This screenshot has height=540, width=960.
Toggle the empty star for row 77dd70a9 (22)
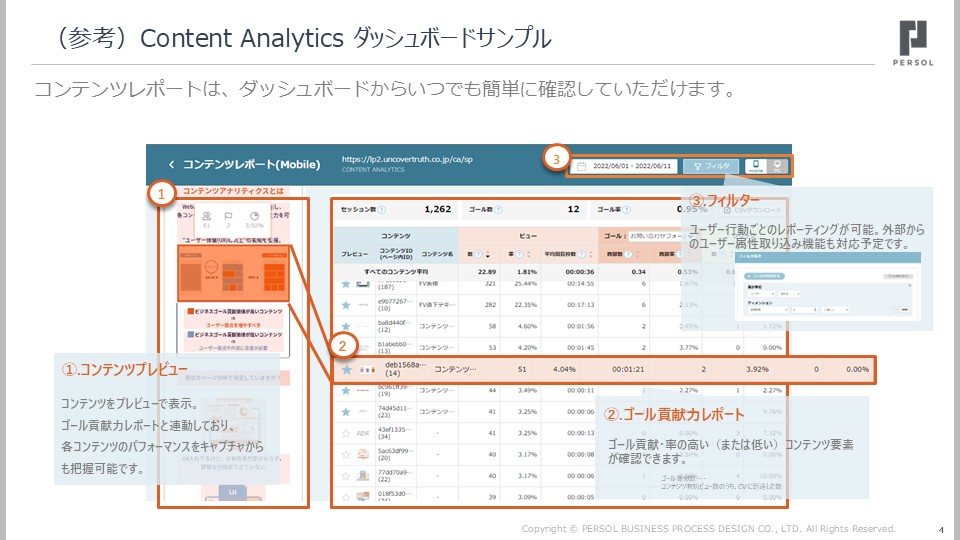pyautogui.click(x=346, y=476)
